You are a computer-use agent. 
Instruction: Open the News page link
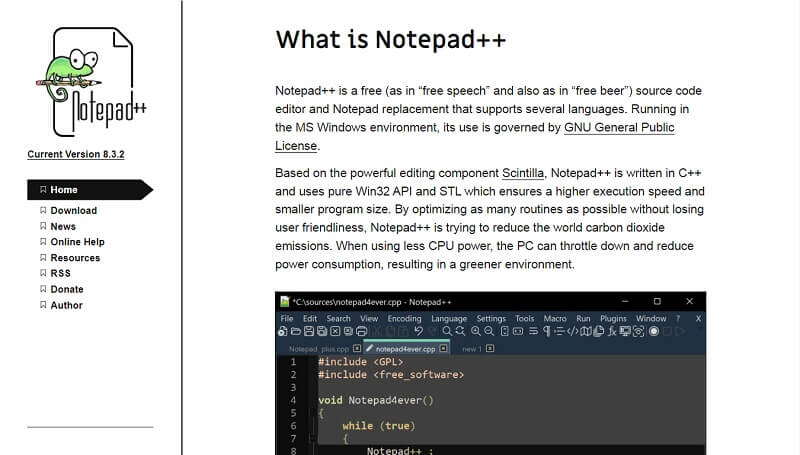click(x=63, y=226)
